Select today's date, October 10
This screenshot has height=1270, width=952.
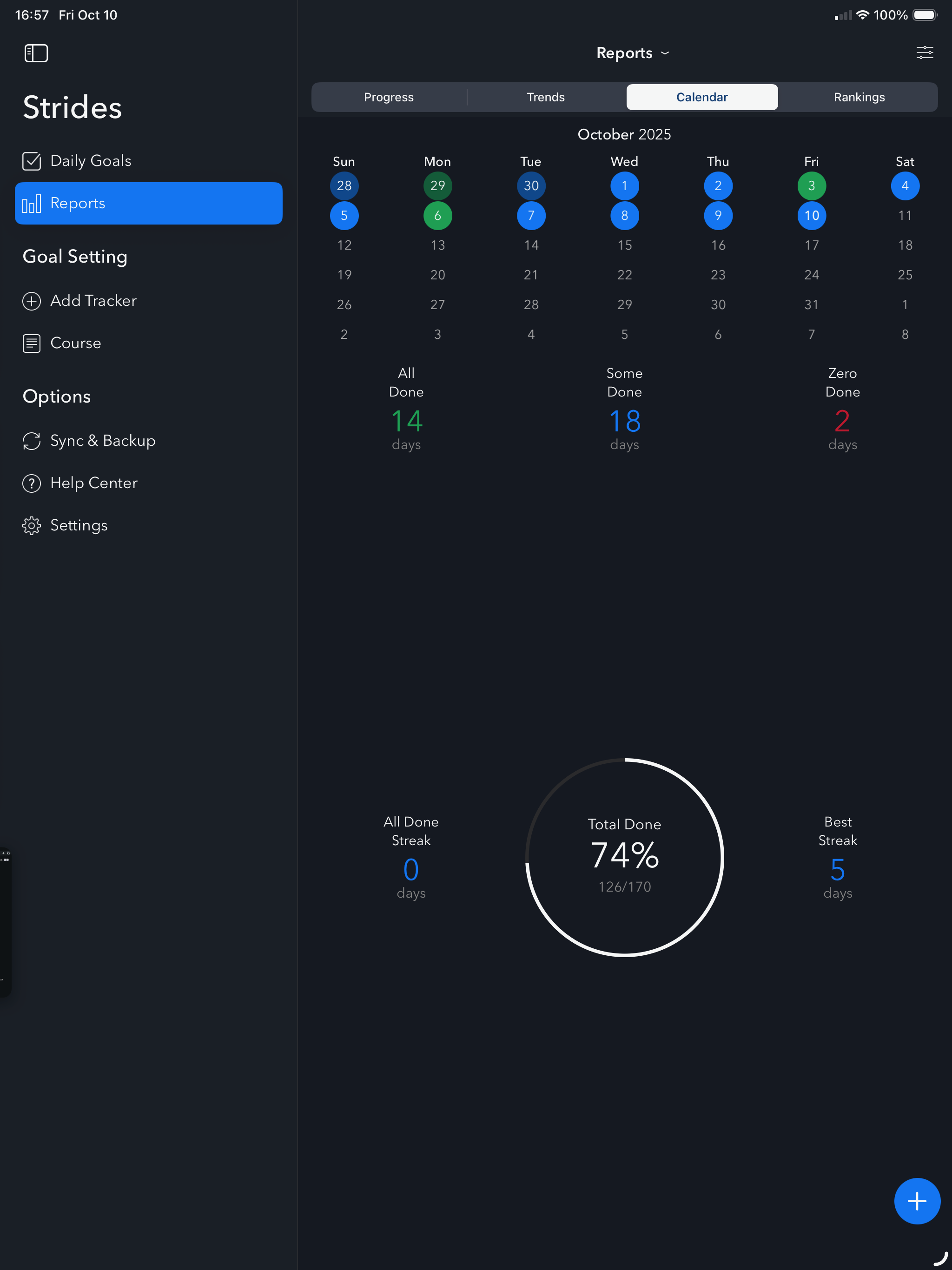(x=811, y=216)
